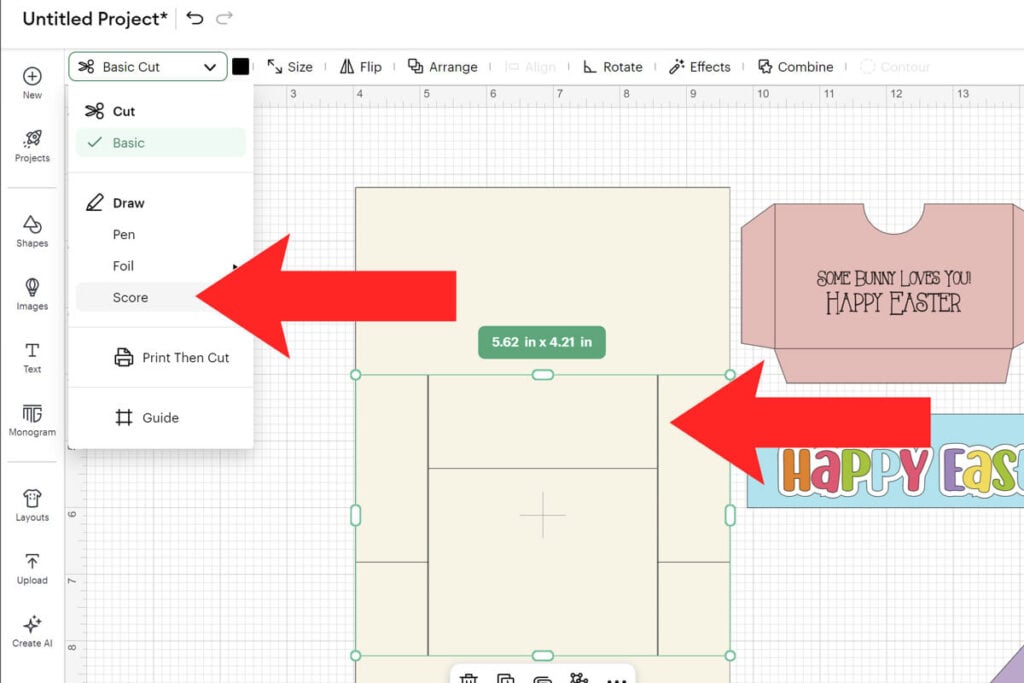This screenshot has height=683, width=1024.
Task: Choose Score from the operation menu
Action: [131, 298]
